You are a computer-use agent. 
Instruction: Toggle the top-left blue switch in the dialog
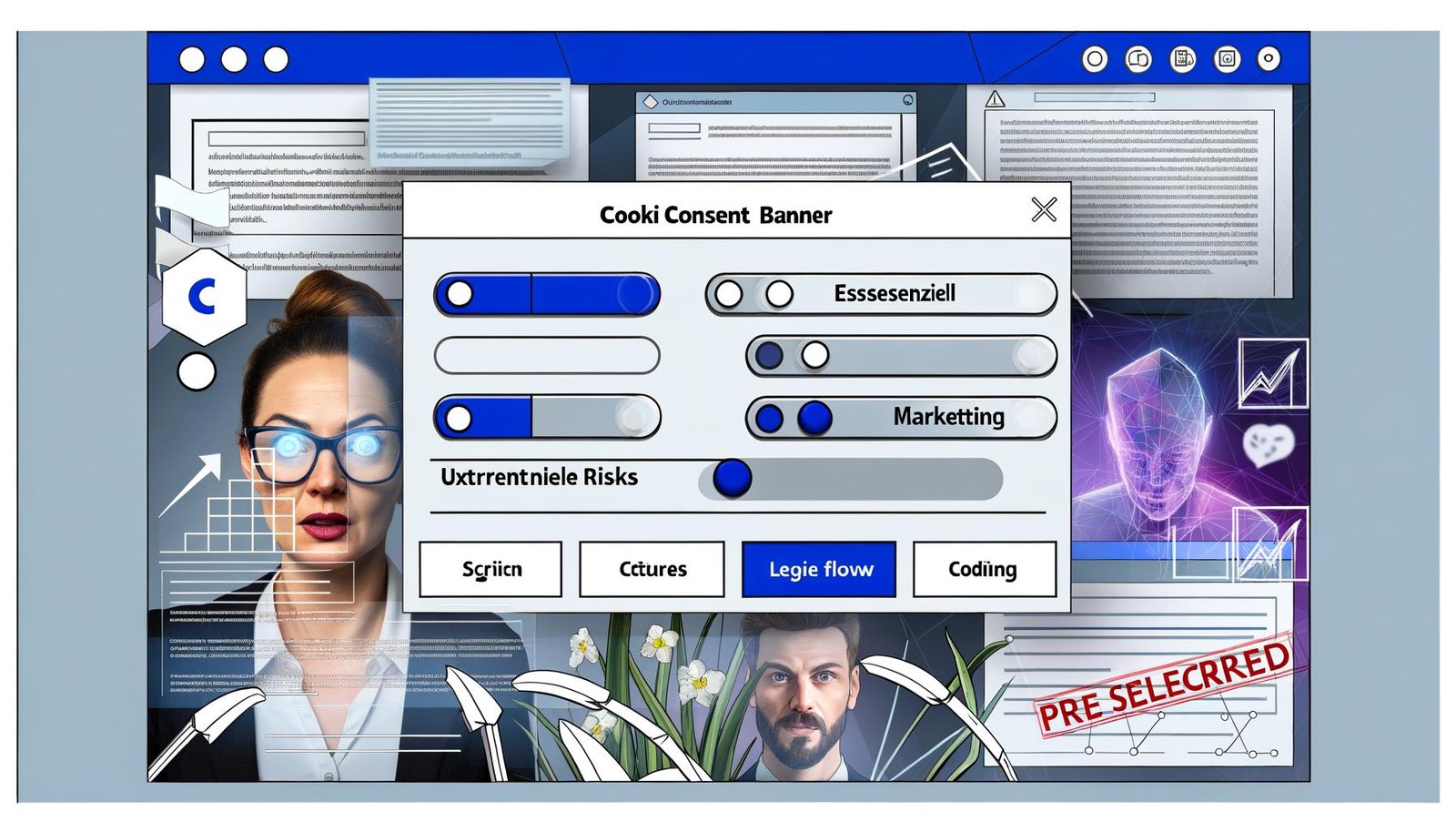tap(547, 294)
